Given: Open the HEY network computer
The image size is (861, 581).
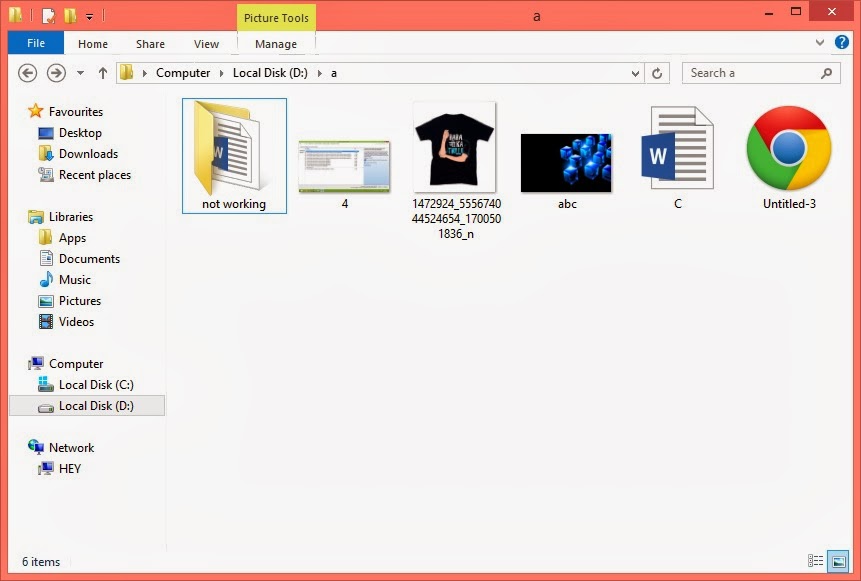Looking at the screenshot, I should [68, 468].
